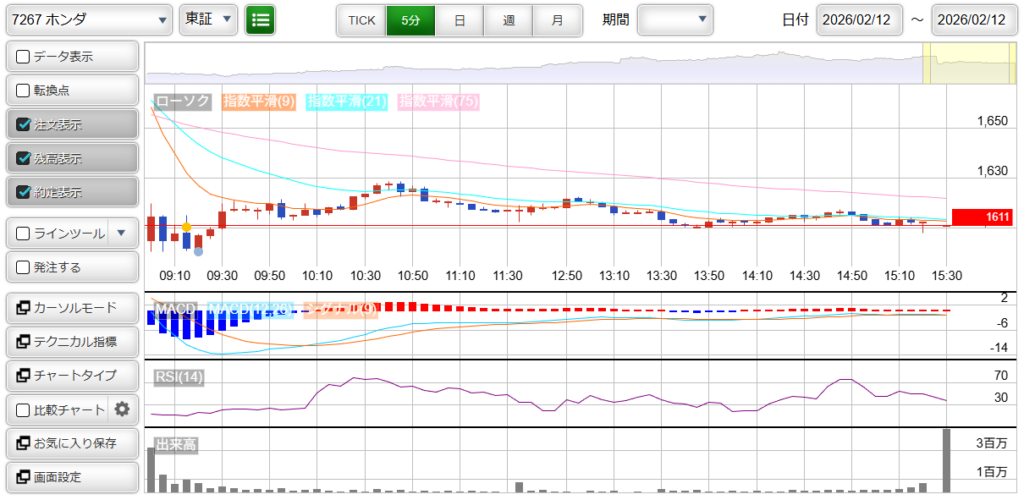Open the gear settings next to 比較チャート
Viewport: 1024px width, 500px height.
coord(123,409)
